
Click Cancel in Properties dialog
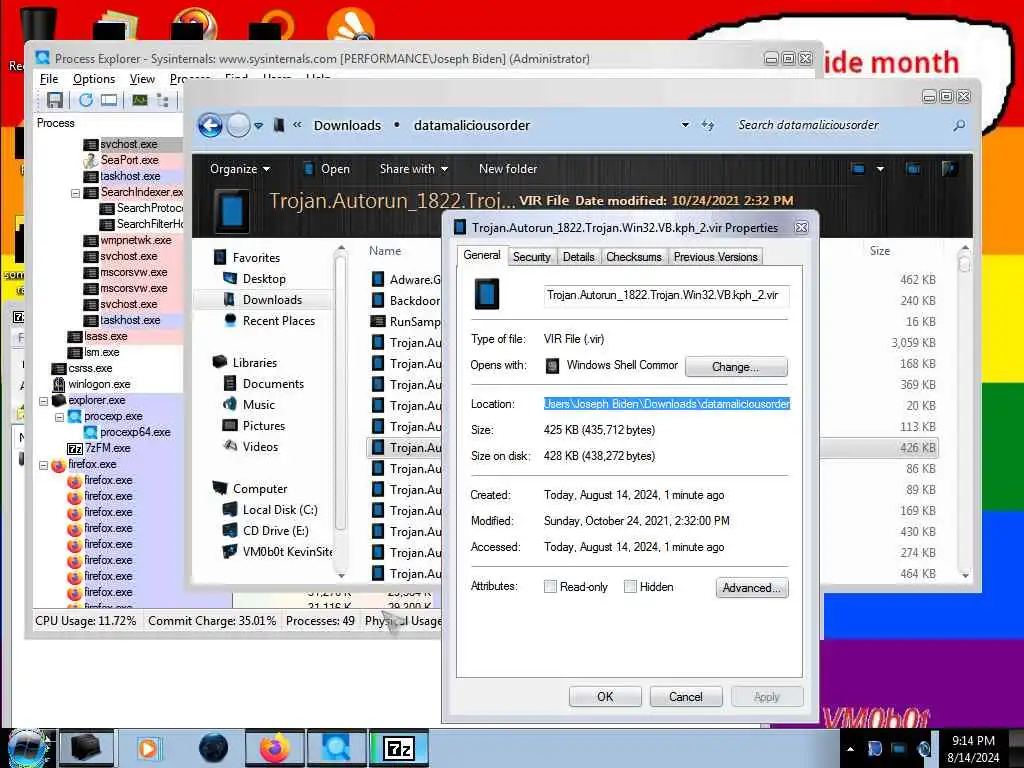tap(686, 697)
